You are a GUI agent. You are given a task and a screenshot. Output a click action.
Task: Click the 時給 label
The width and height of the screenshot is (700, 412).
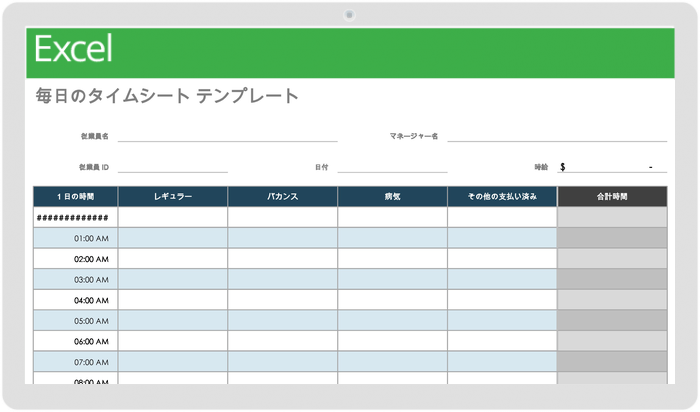[541, 167]
